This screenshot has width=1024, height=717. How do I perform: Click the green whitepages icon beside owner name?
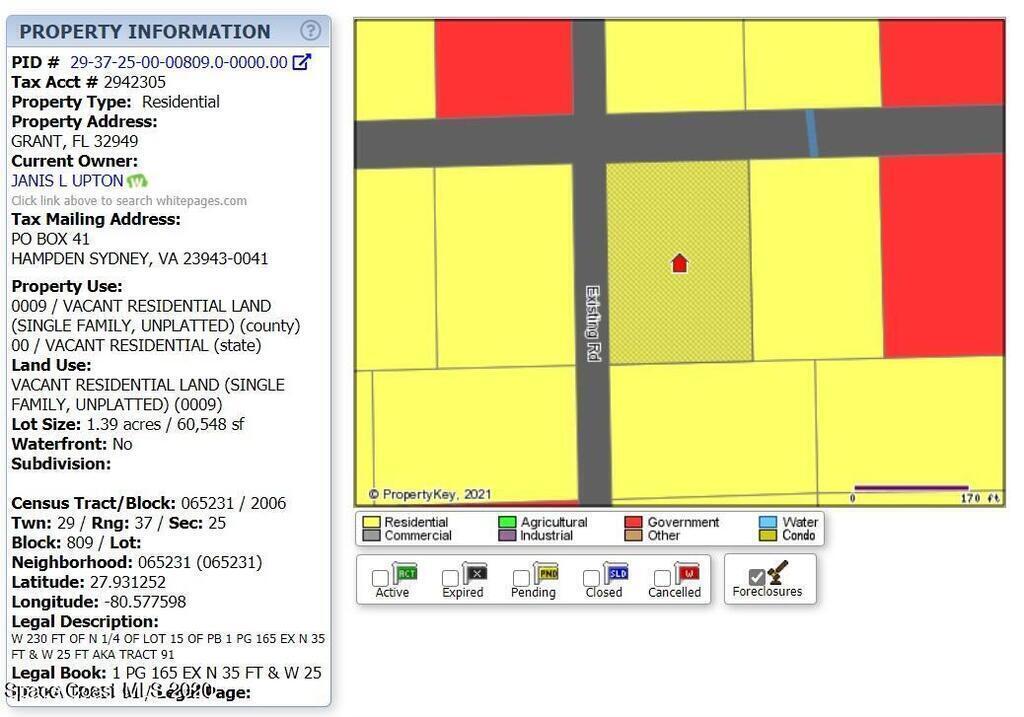click(x=137, y=181)
